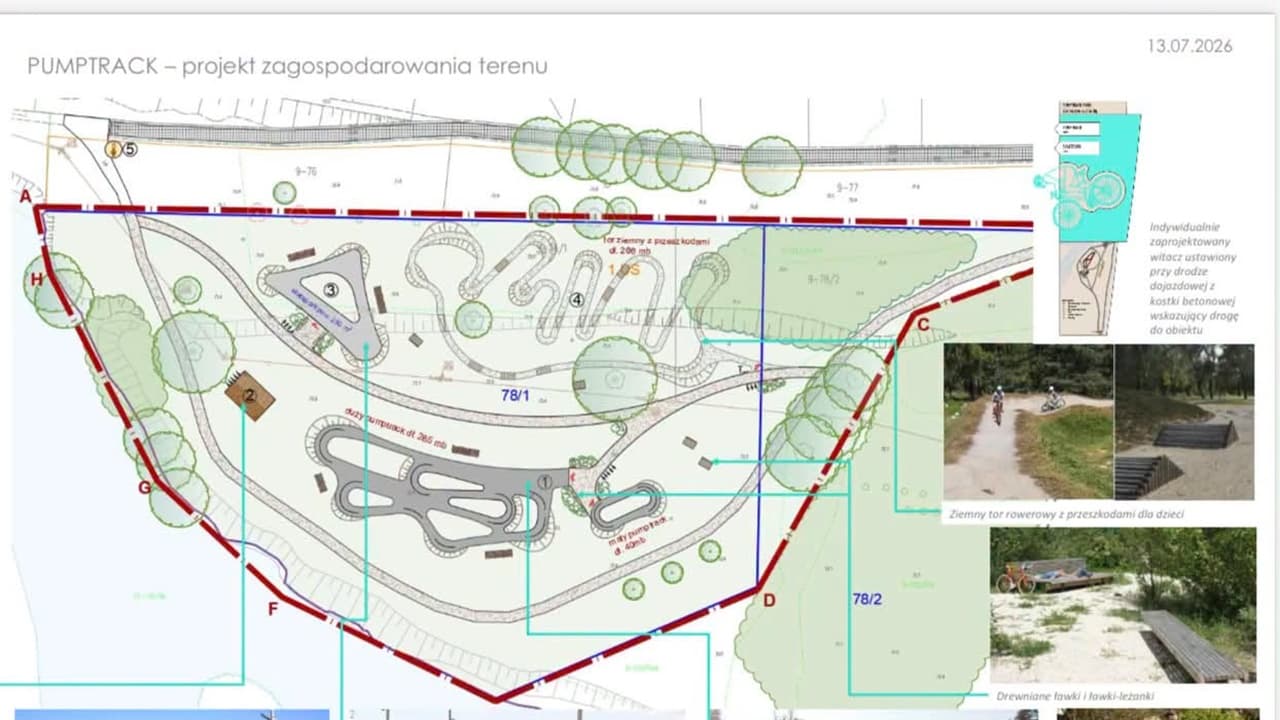Click boundary corner label 'A'
The height and width of the screenshot is (720, 1280).
[x=25, y=197]
